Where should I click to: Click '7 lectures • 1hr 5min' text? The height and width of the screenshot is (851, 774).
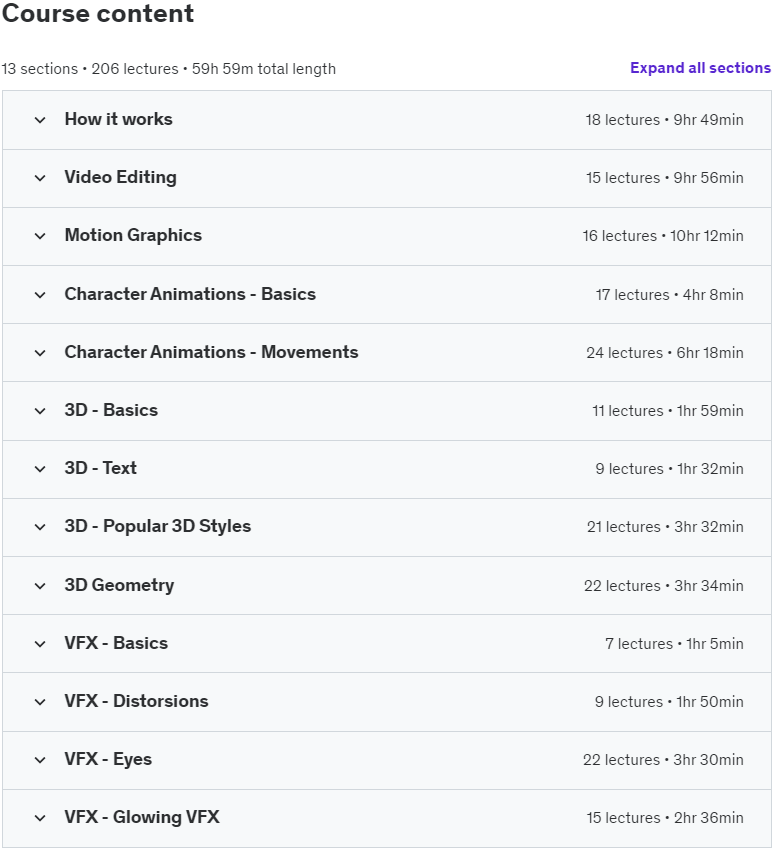tap(675, 644)
